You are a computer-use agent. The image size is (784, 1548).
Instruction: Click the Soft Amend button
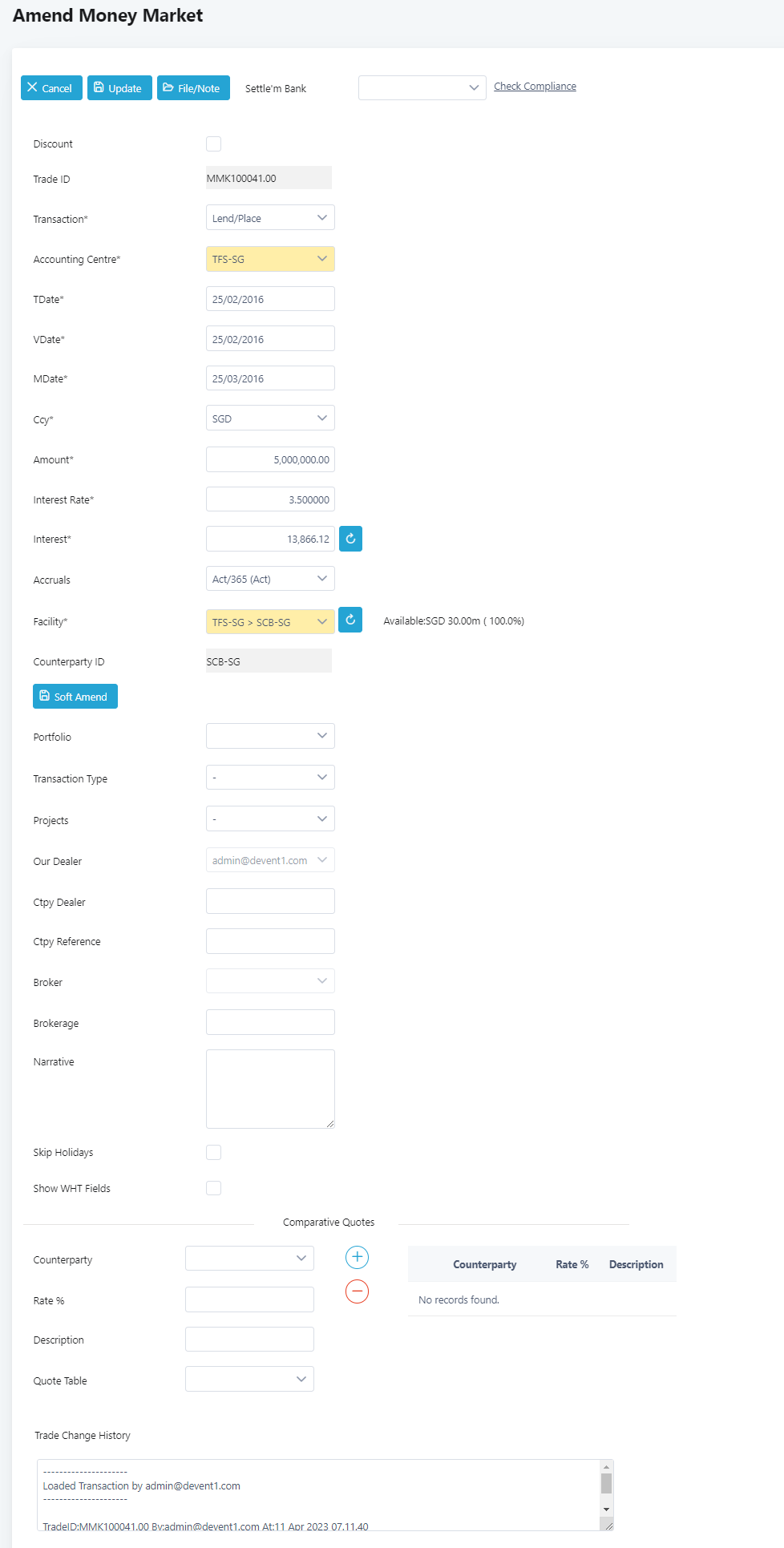pos(75,697)
